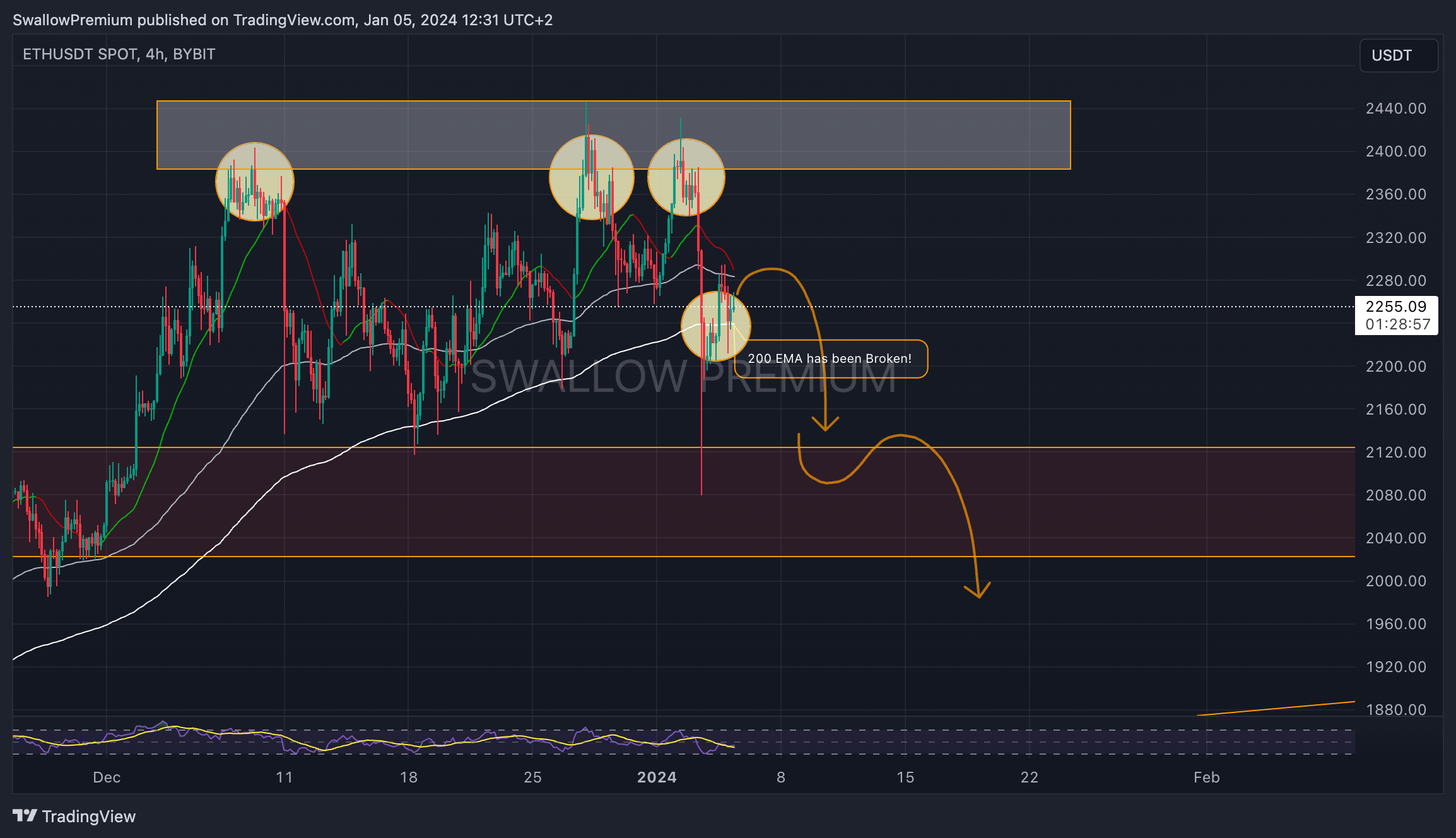1456x838 pixels.
Task: Click the TradingView logo
Action: click(74, 816)
